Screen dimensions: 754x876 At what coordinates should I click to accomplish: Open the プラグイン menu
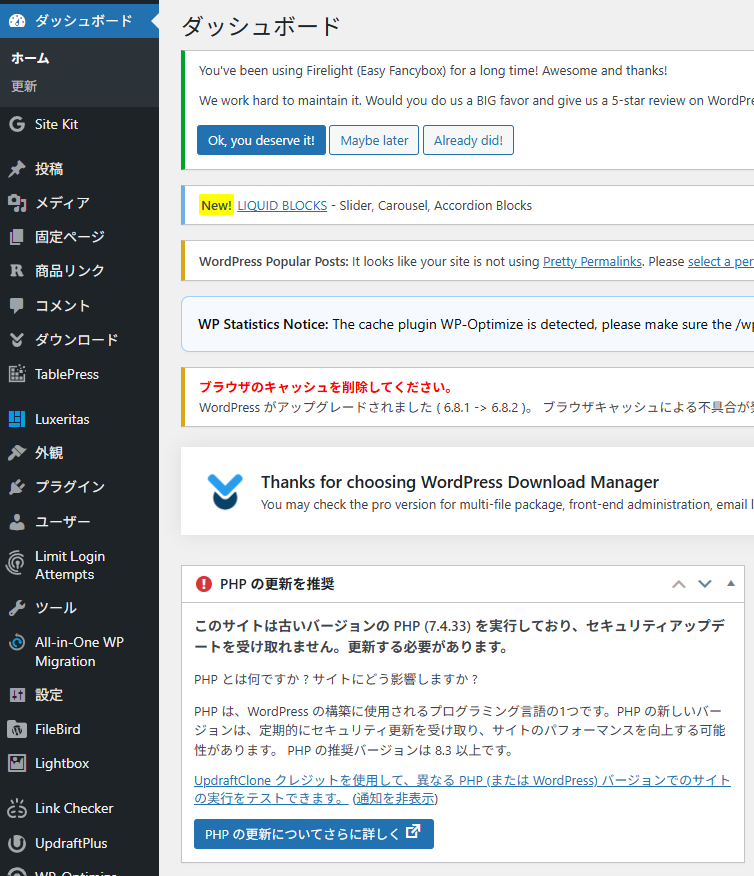click(x=79, y=487)
